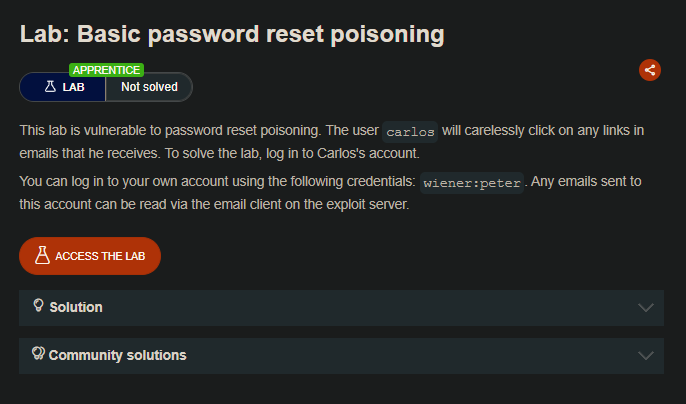Expand Community solutions using its chevron arrow
This screenshot has height=404, width=686.
(x=645, y=355)
